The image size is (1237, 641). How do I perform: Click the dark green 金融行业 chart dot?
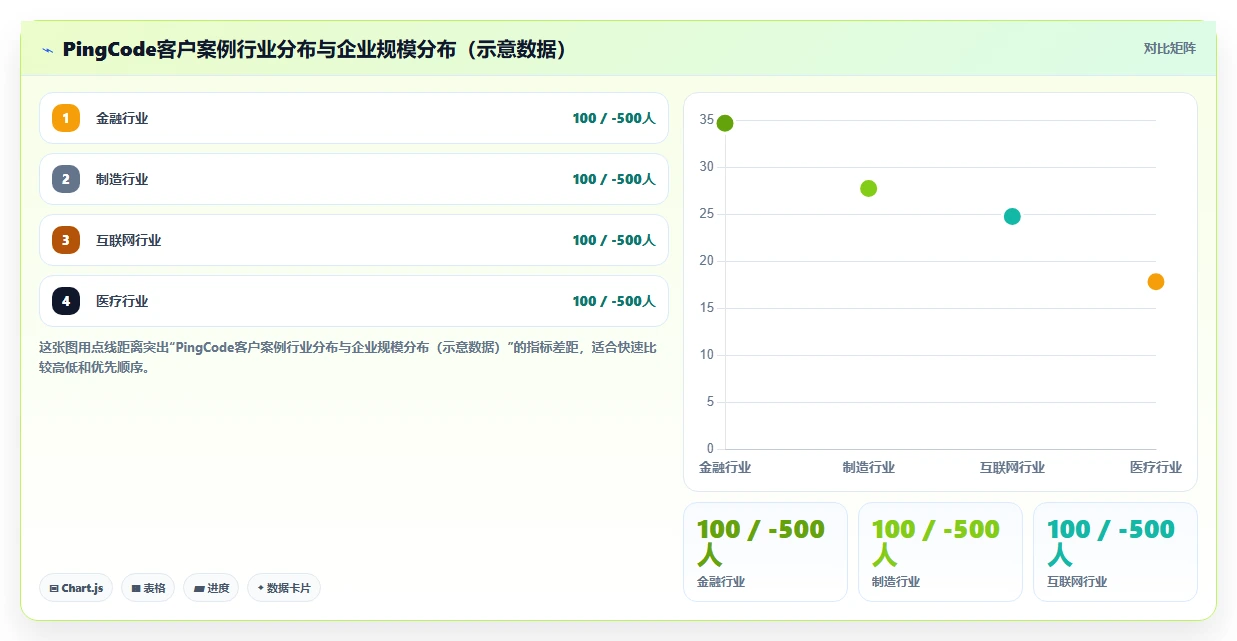point(725,123)
